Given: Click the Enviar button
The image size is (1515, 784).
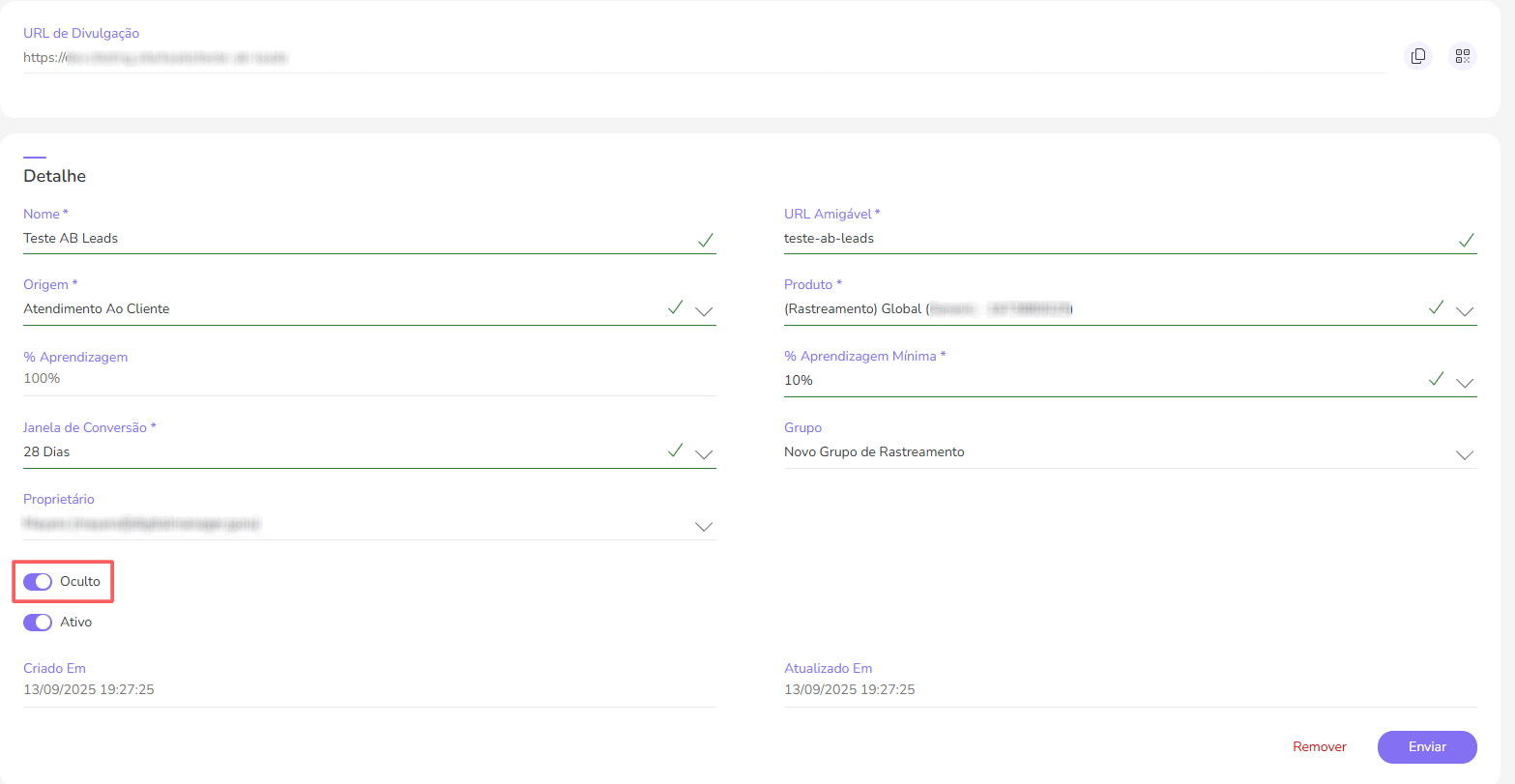Looking at the screenshot, I should coord(1426,747).
